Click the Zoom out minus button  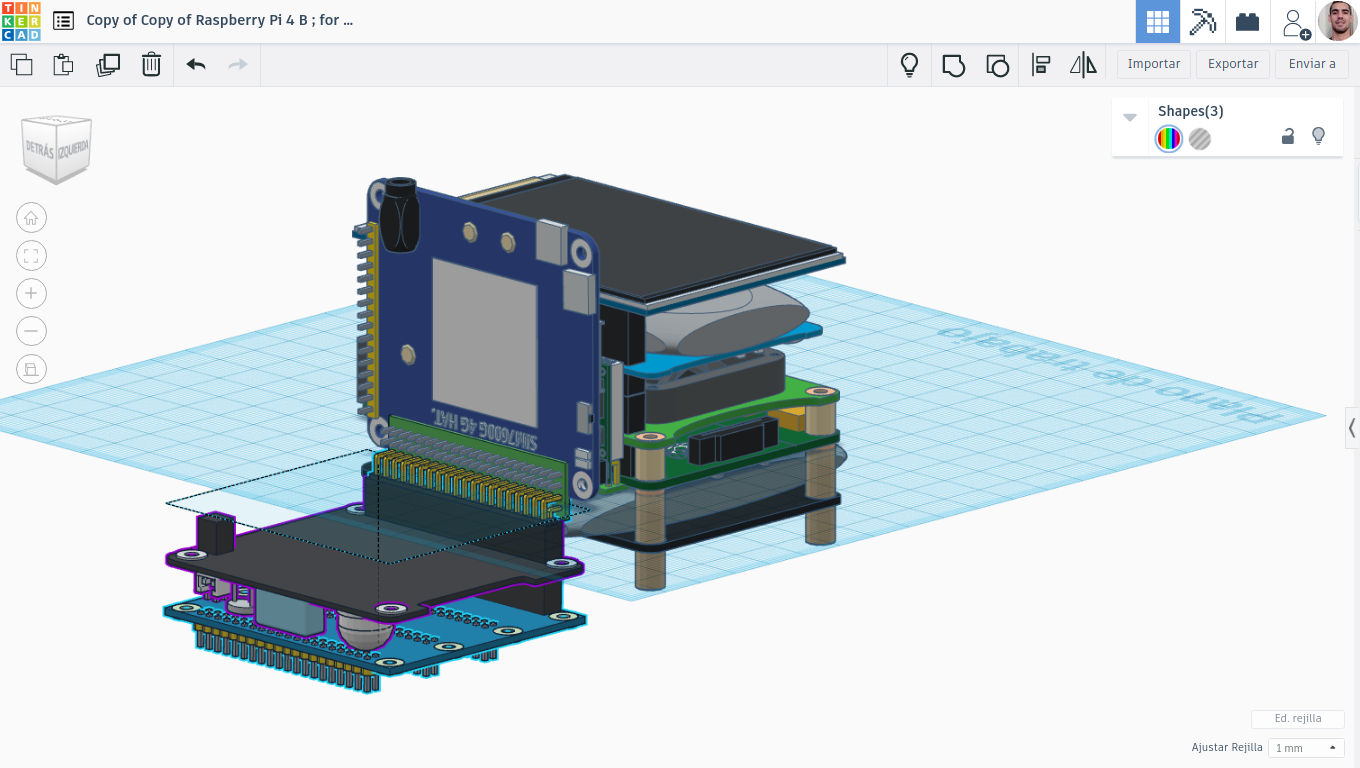tap(31, 331)
